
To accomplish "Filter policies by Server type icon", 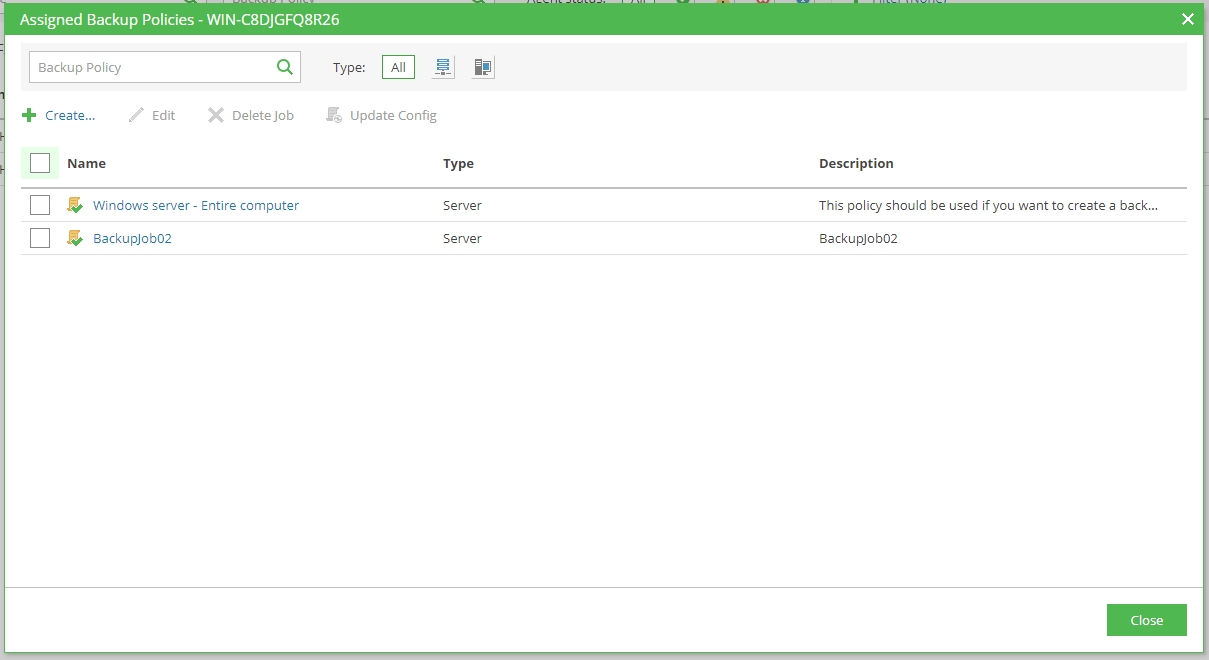I will coord(444,67).
